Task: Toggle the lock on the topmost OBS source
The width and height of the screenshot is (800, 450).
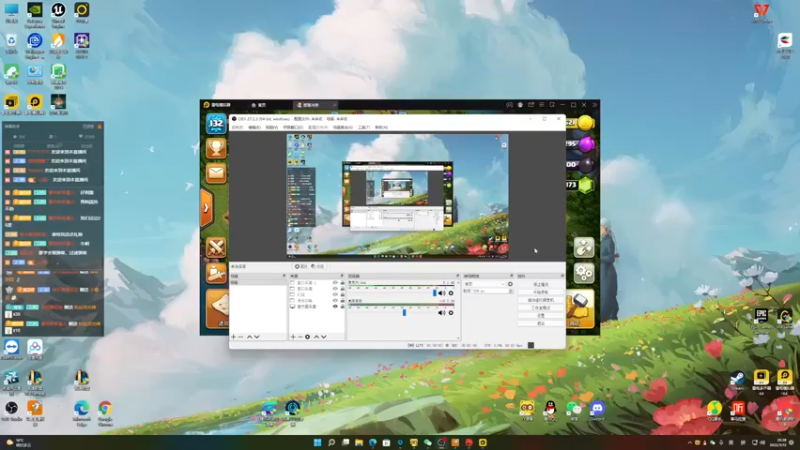Action: 342,283
